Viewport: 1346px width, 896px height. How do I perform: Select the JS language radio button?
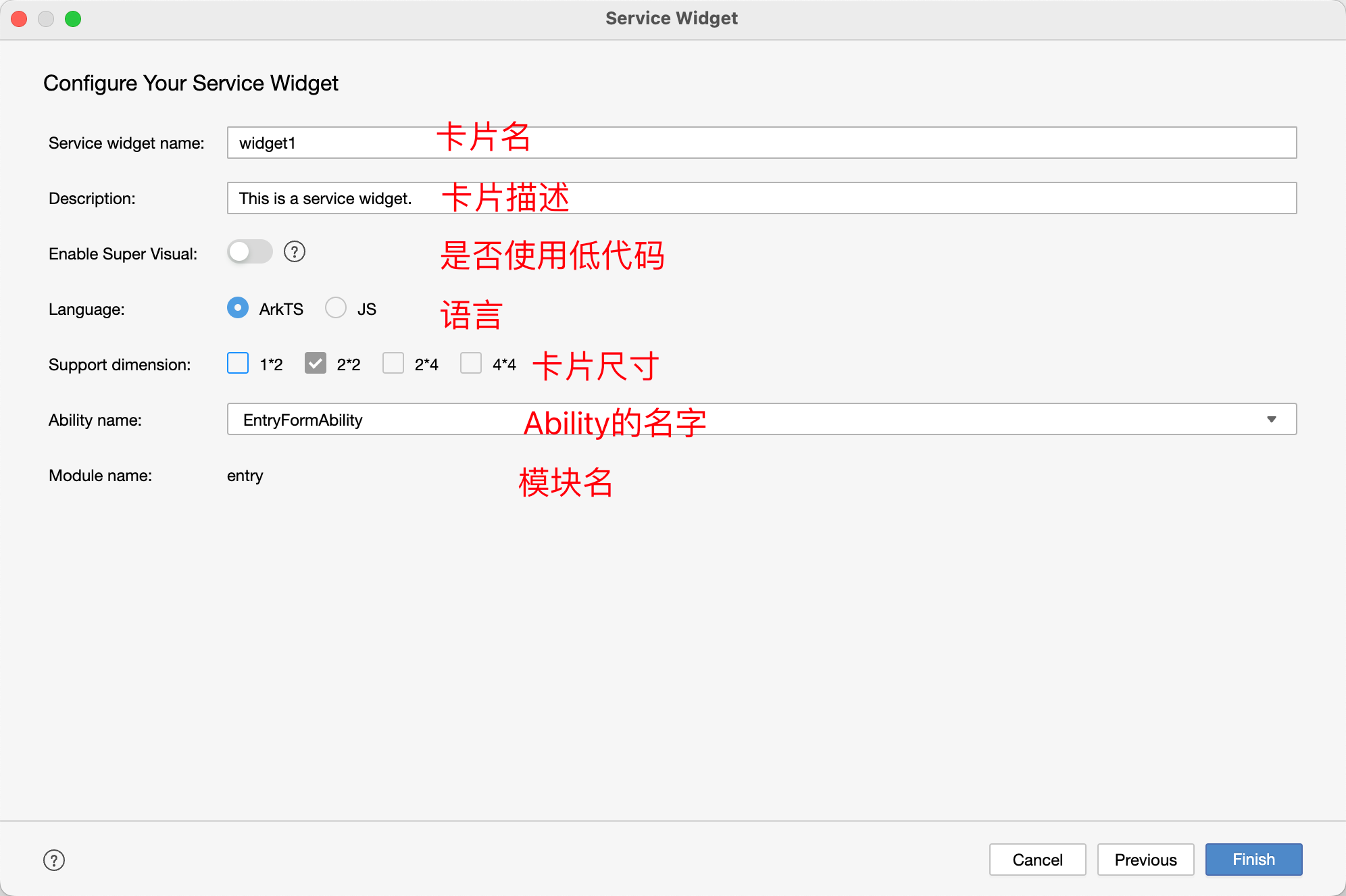point(336,308)
